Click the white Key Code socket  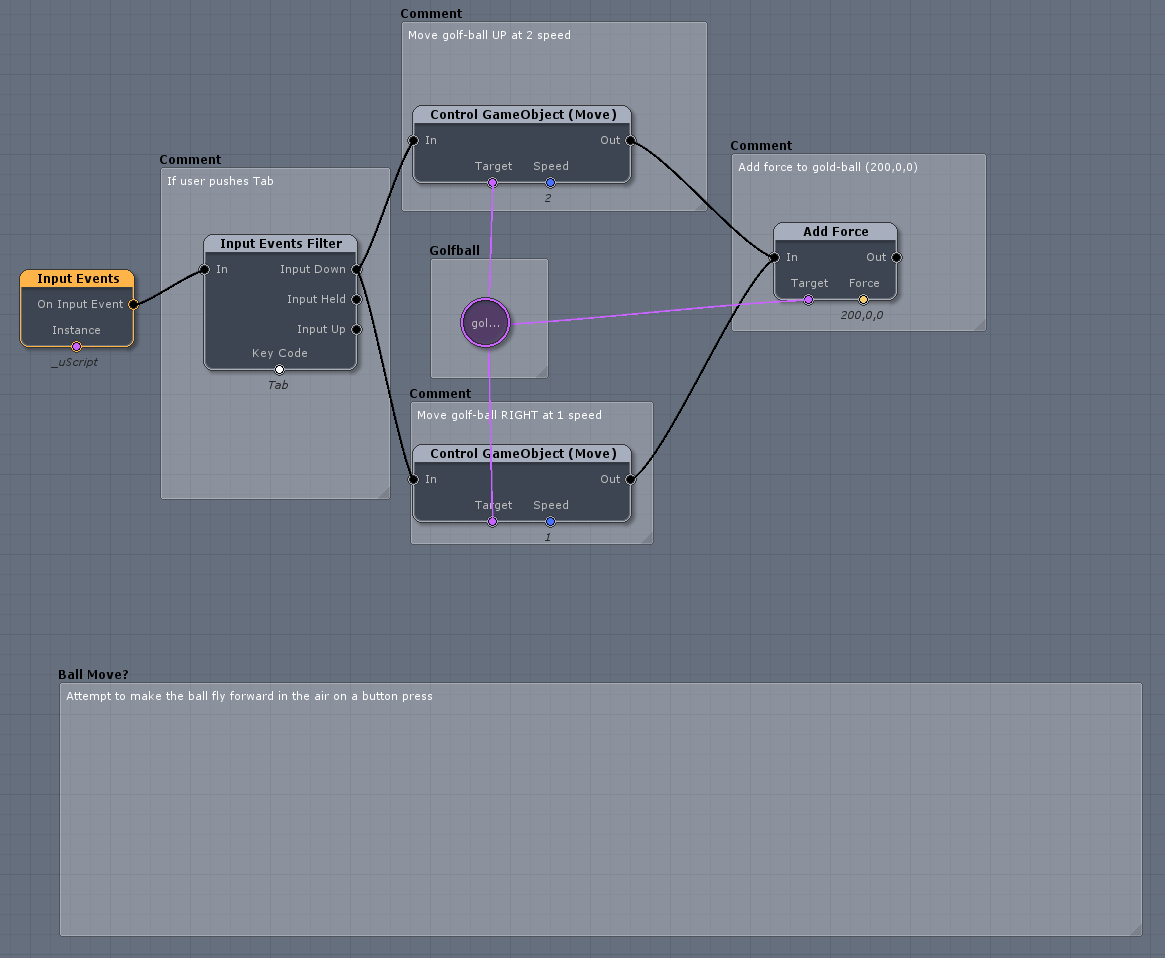279,369
